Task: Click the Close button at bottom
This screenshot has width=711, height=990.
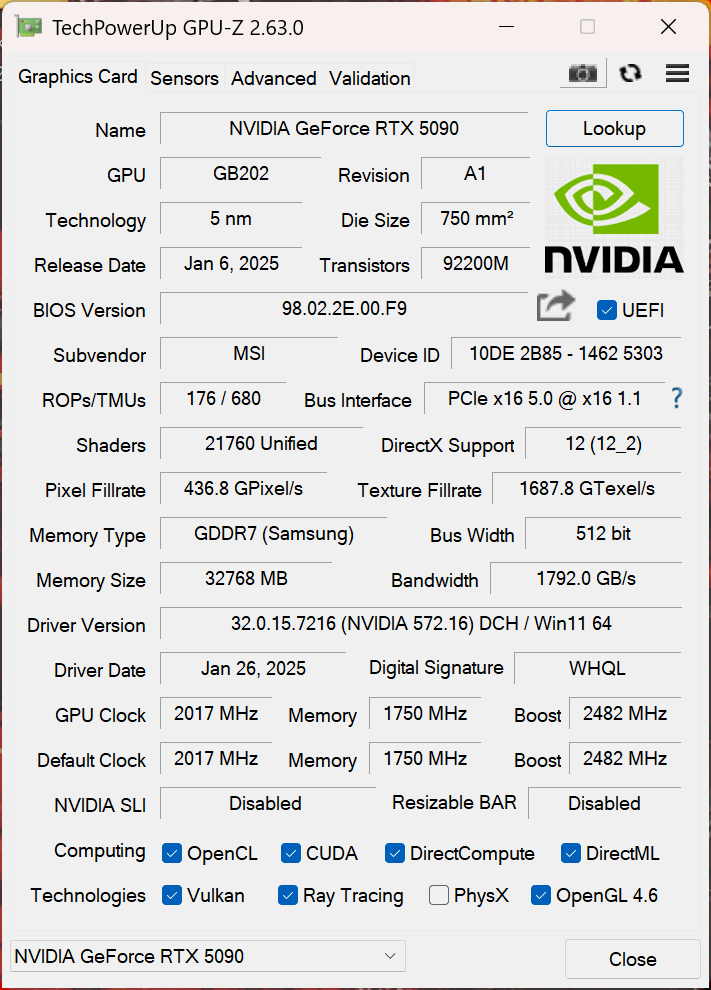Action: pos(633,959)
